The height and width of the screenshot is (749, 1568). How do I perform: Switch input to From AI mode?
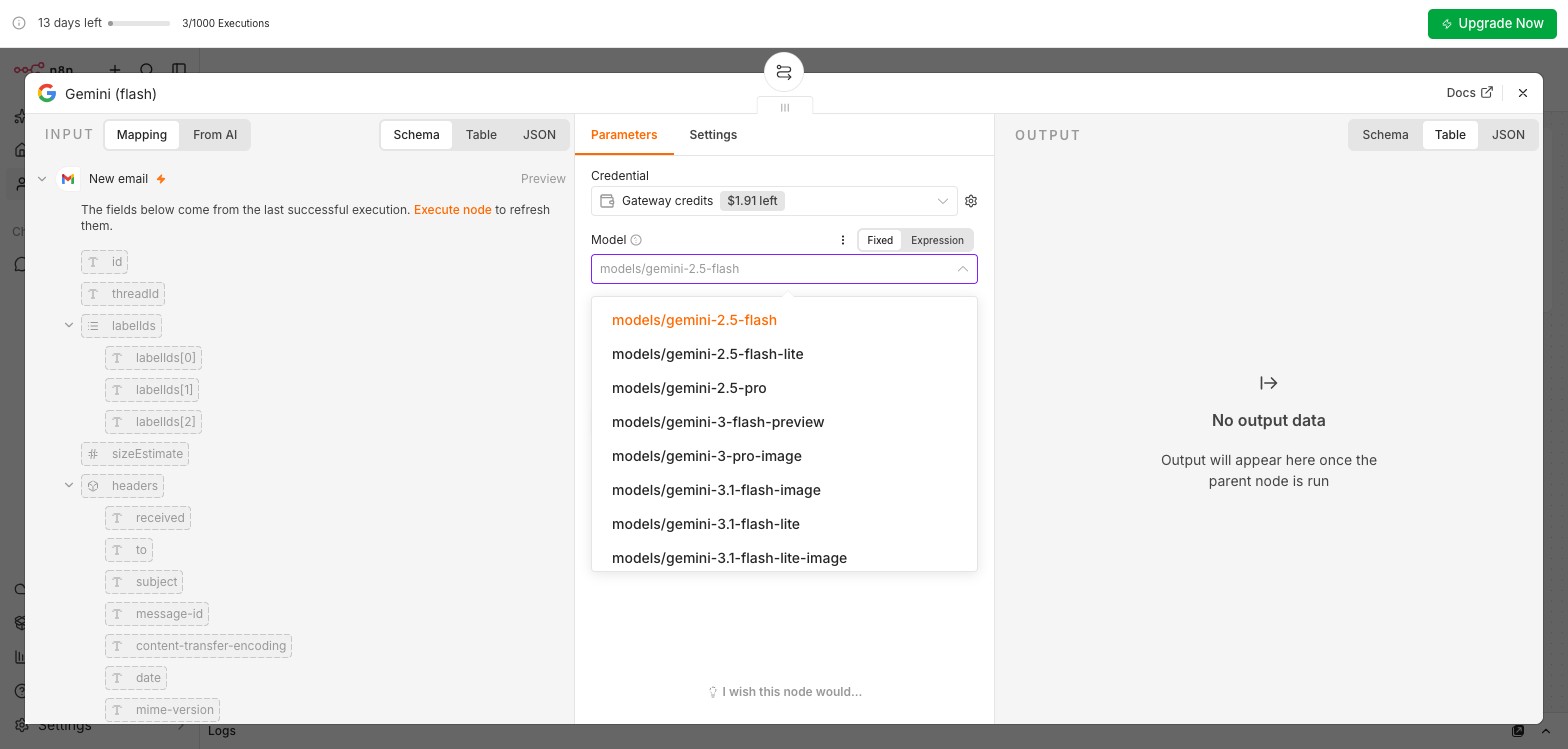coord(215,135)
